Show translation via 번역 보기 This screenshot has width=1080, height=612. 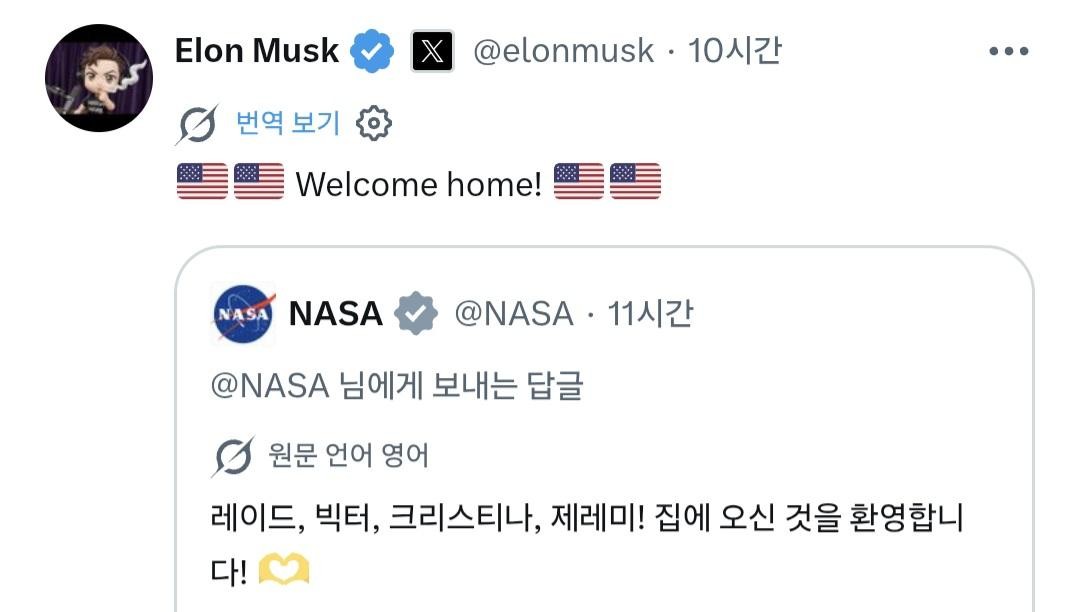coord(288,124)
